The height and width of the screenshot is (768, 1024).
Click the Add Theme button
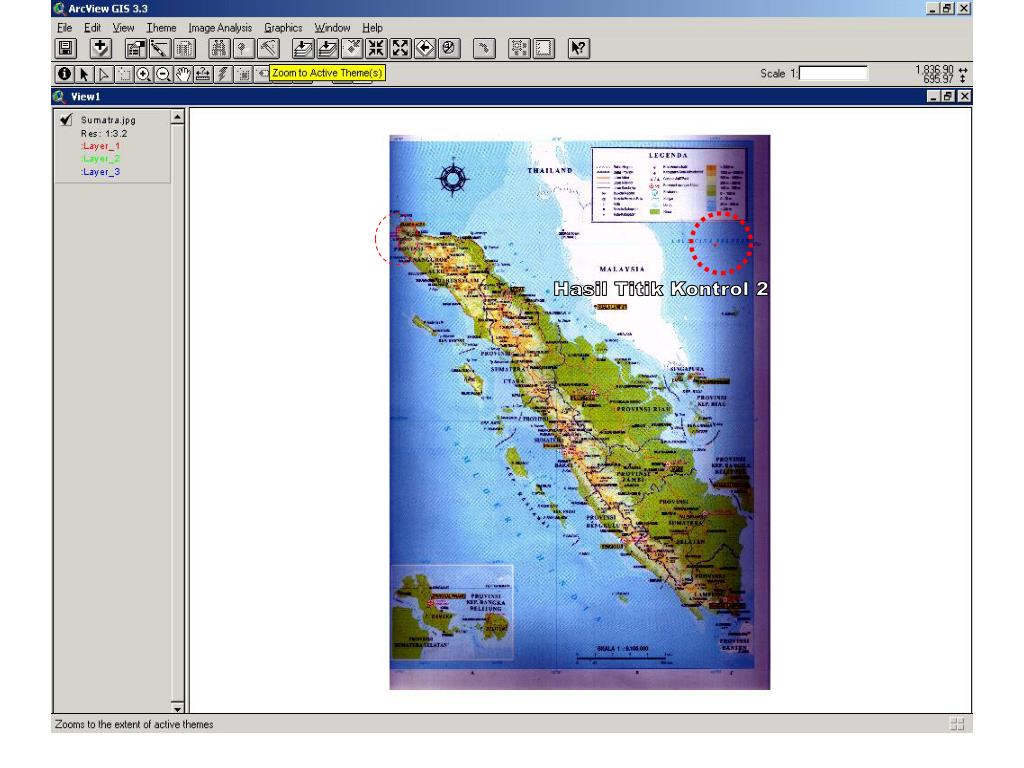101,48
